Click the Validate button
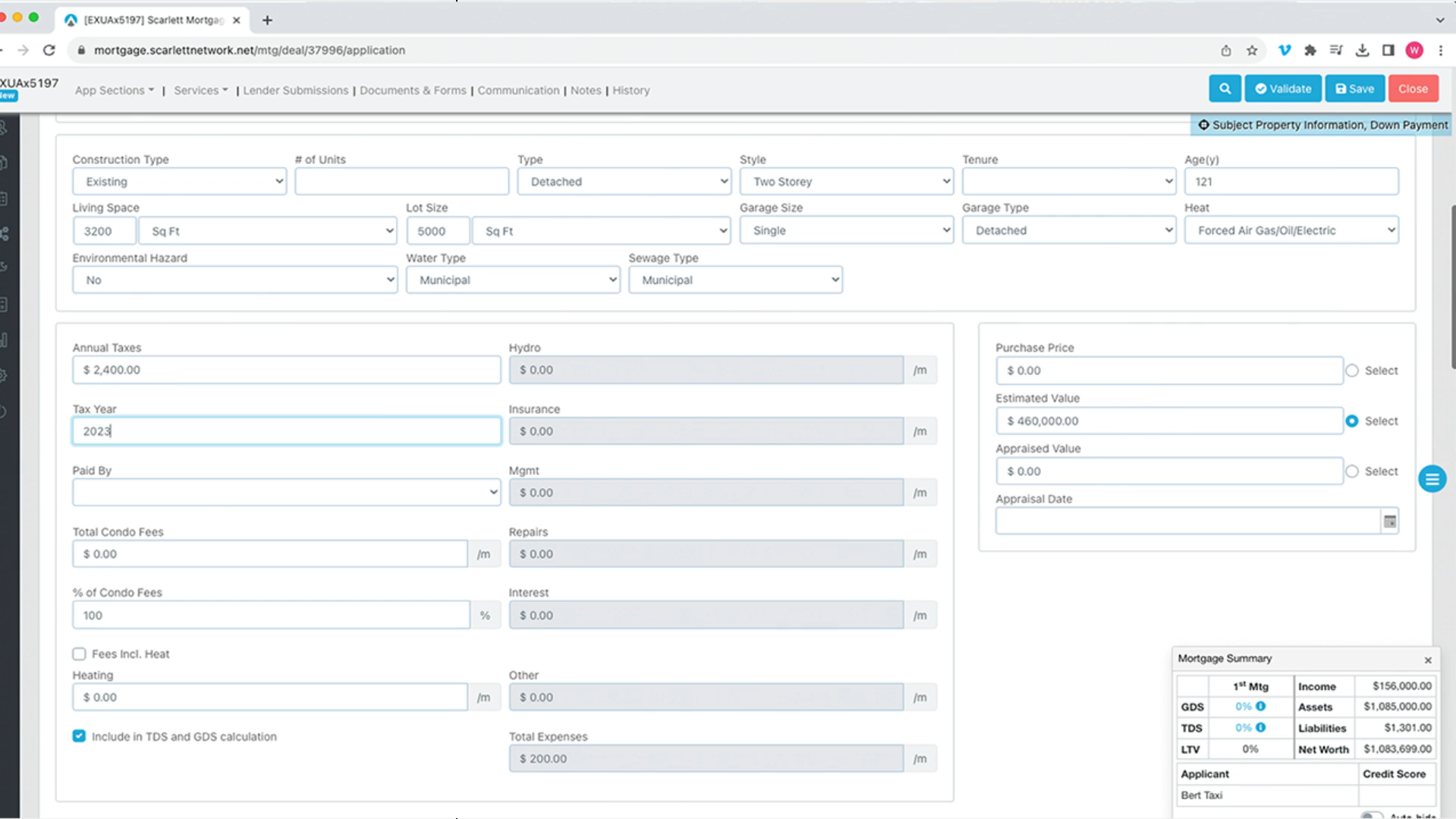This screenshot has height=819, width=1456. (x=1283, y=89)
